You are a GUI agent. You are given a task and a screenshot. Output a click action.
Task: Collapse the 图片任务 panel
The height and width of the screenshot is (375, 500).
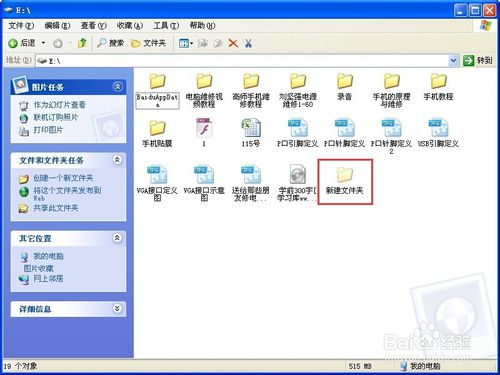point(117,87)
